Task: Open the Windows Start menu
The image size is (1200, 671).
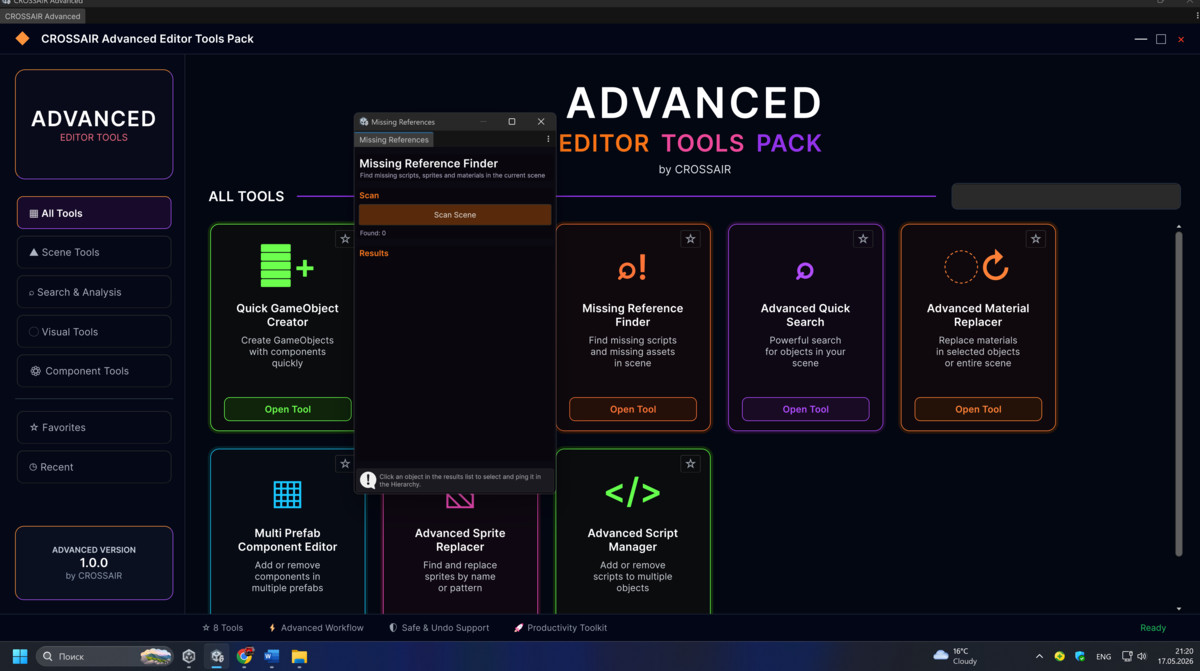Action: point(19,656)
